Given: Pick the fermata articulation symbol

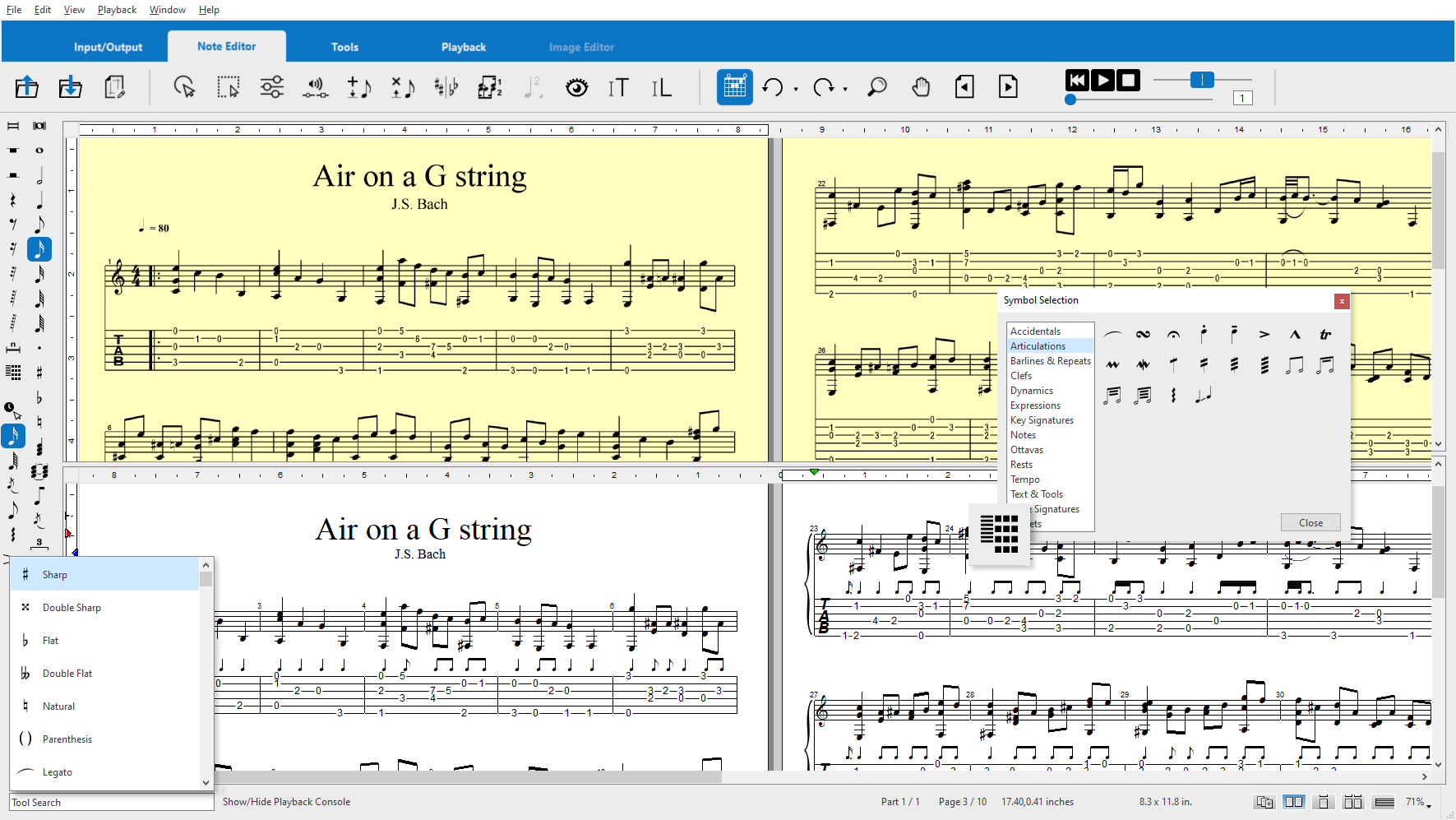Looking at the screenshot, I should [1173, 334].
